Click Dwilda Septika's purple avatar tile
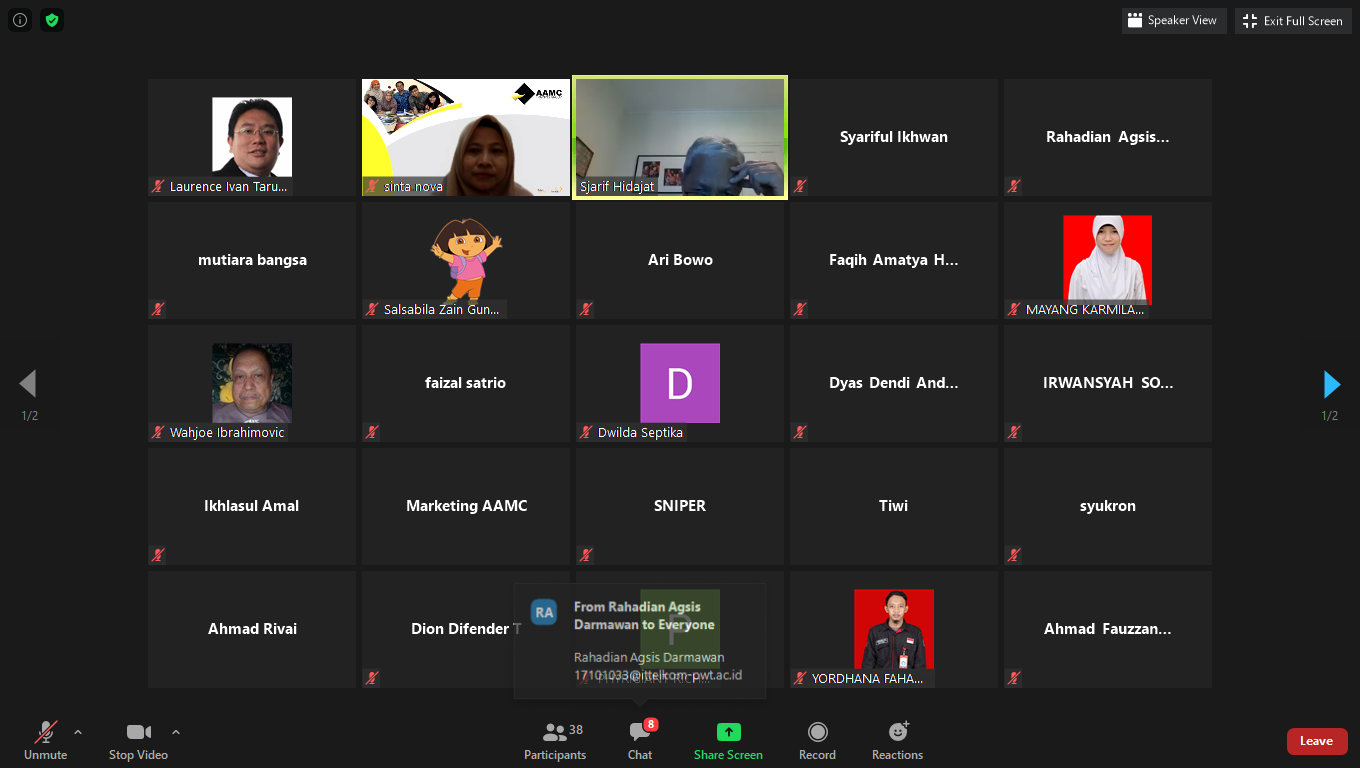Viewport: 1360px width, 768px height. (x=680, y=383)
